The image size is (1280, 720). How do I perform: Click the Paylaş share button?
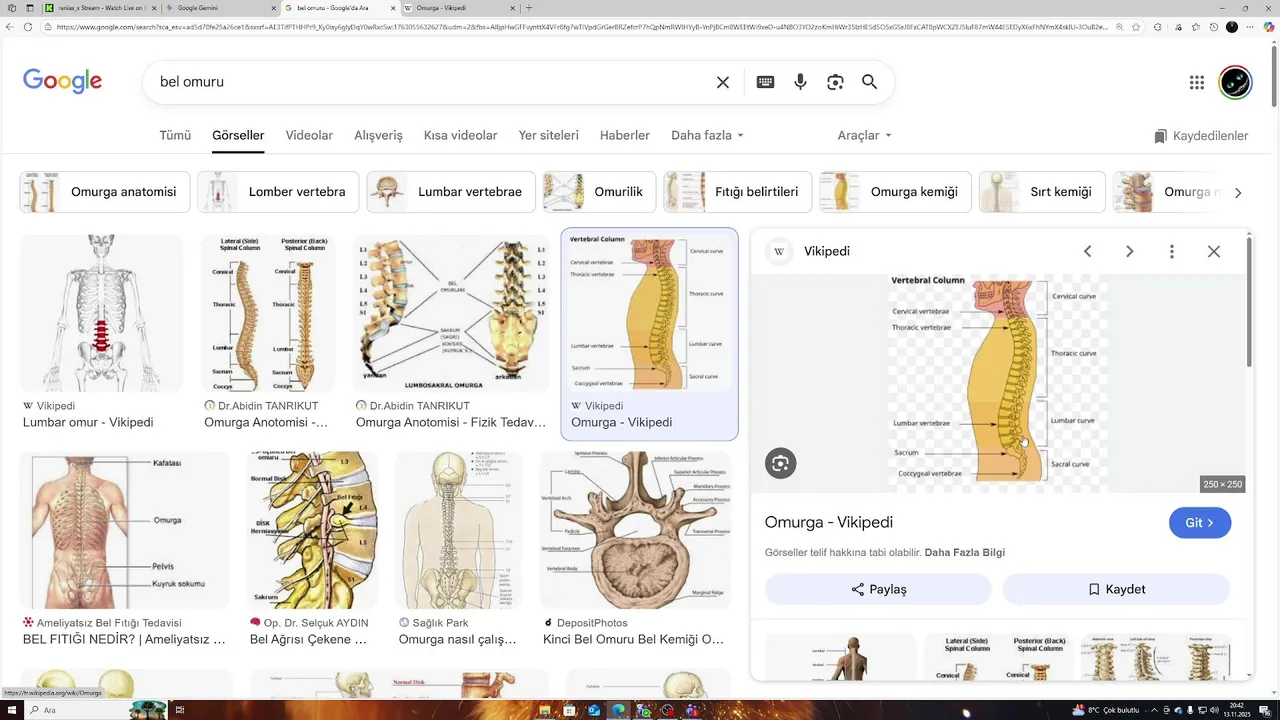tap(878, 589)
